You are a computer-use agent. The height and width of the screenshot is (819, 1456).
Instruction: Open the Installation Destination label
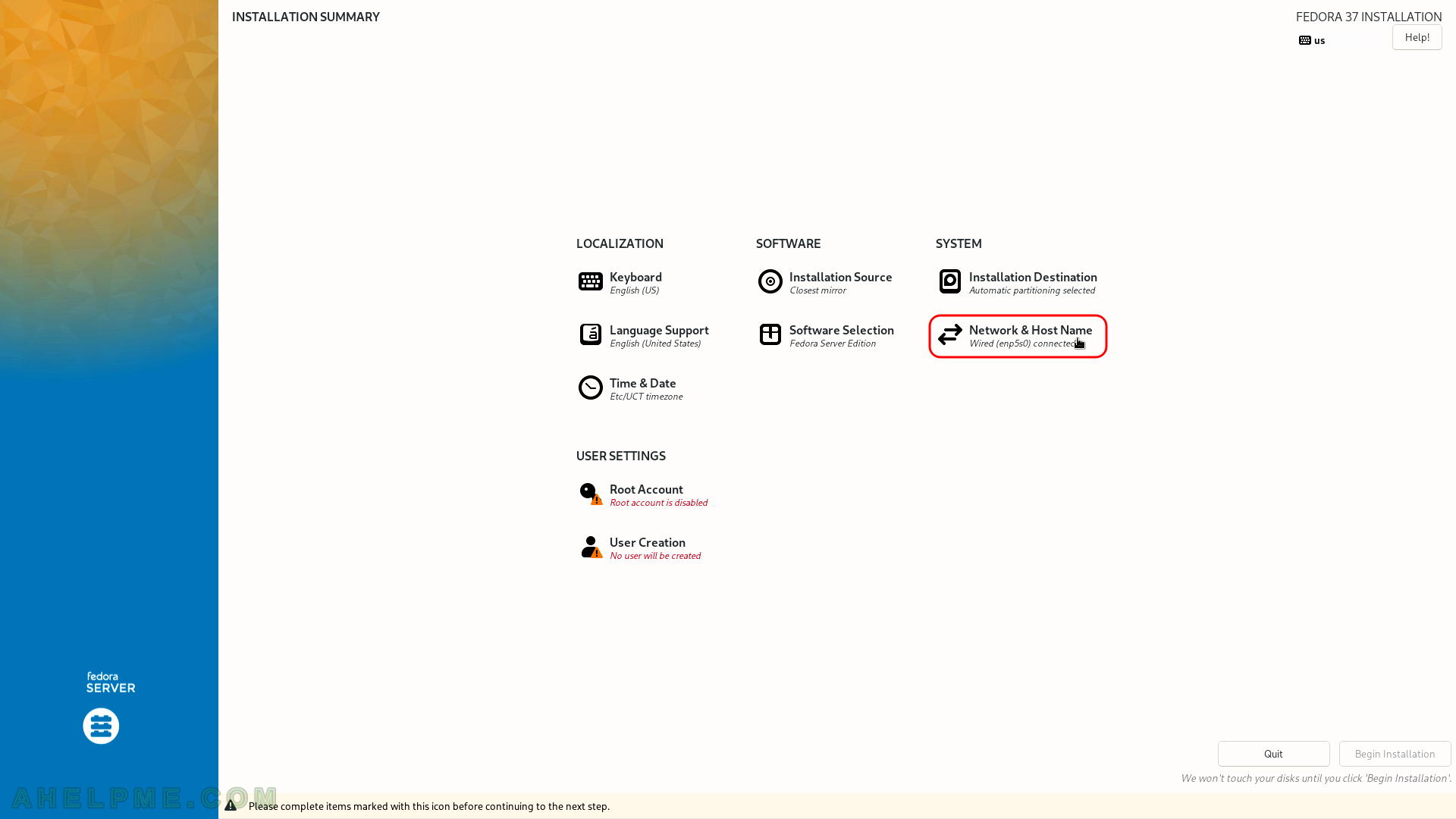tap(1033, 277)
